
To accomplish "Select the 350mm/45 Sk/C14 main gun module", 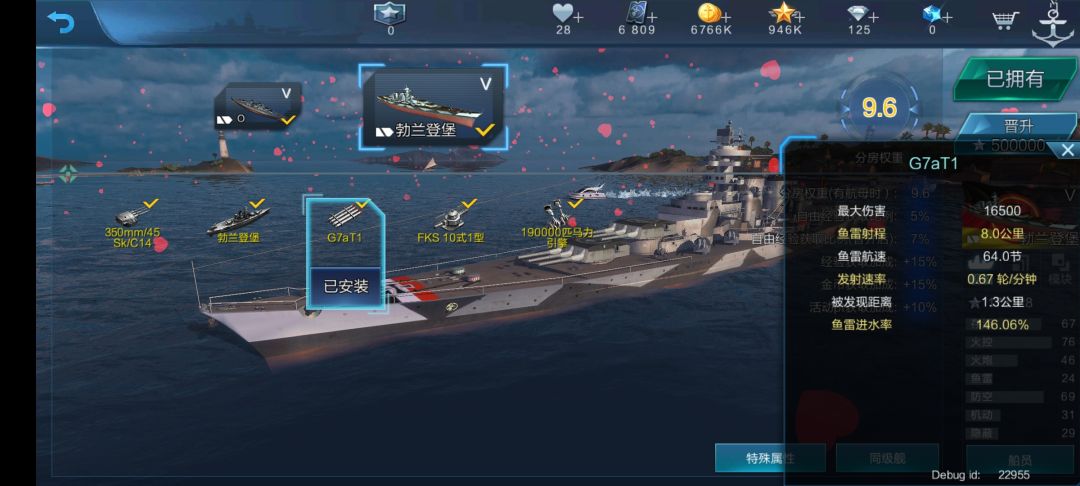I will tap(132, 223).
